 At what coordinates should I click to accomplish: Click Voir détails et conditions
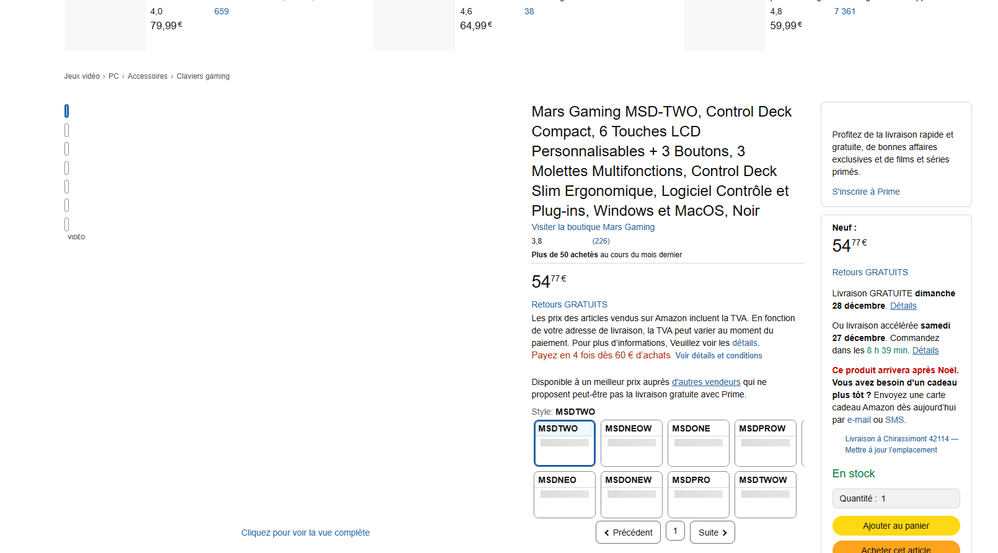pyautogui.click(x=718, y=355)
